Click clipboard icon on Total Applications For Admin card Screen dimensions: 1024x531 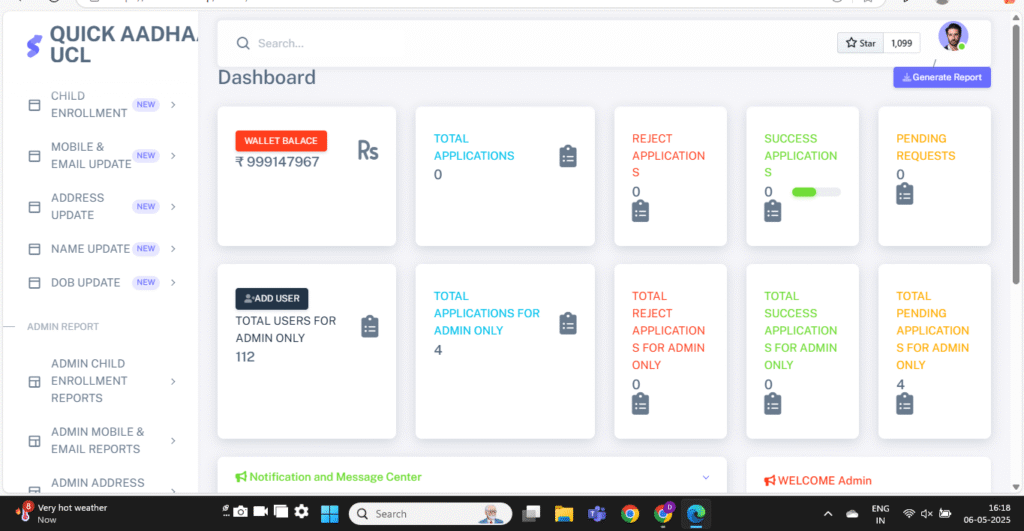[x=568, y=324]
